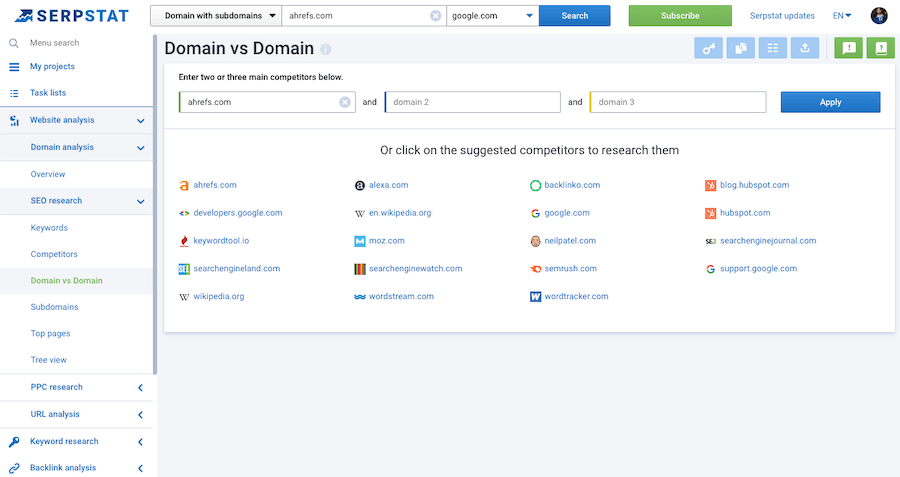Open the google.com search engine dropdown
Screen dimensions: 900x477
pyautogui.click(x=492, y=15)
